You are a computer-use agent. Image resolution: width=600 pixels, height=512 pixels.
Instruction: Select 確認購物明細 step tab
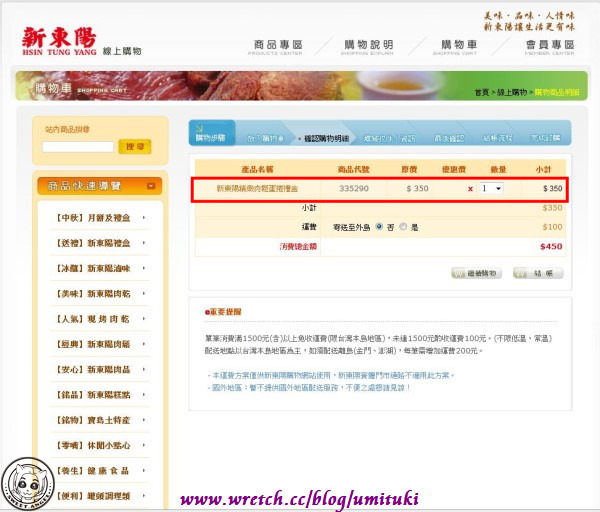click(326, 138)
